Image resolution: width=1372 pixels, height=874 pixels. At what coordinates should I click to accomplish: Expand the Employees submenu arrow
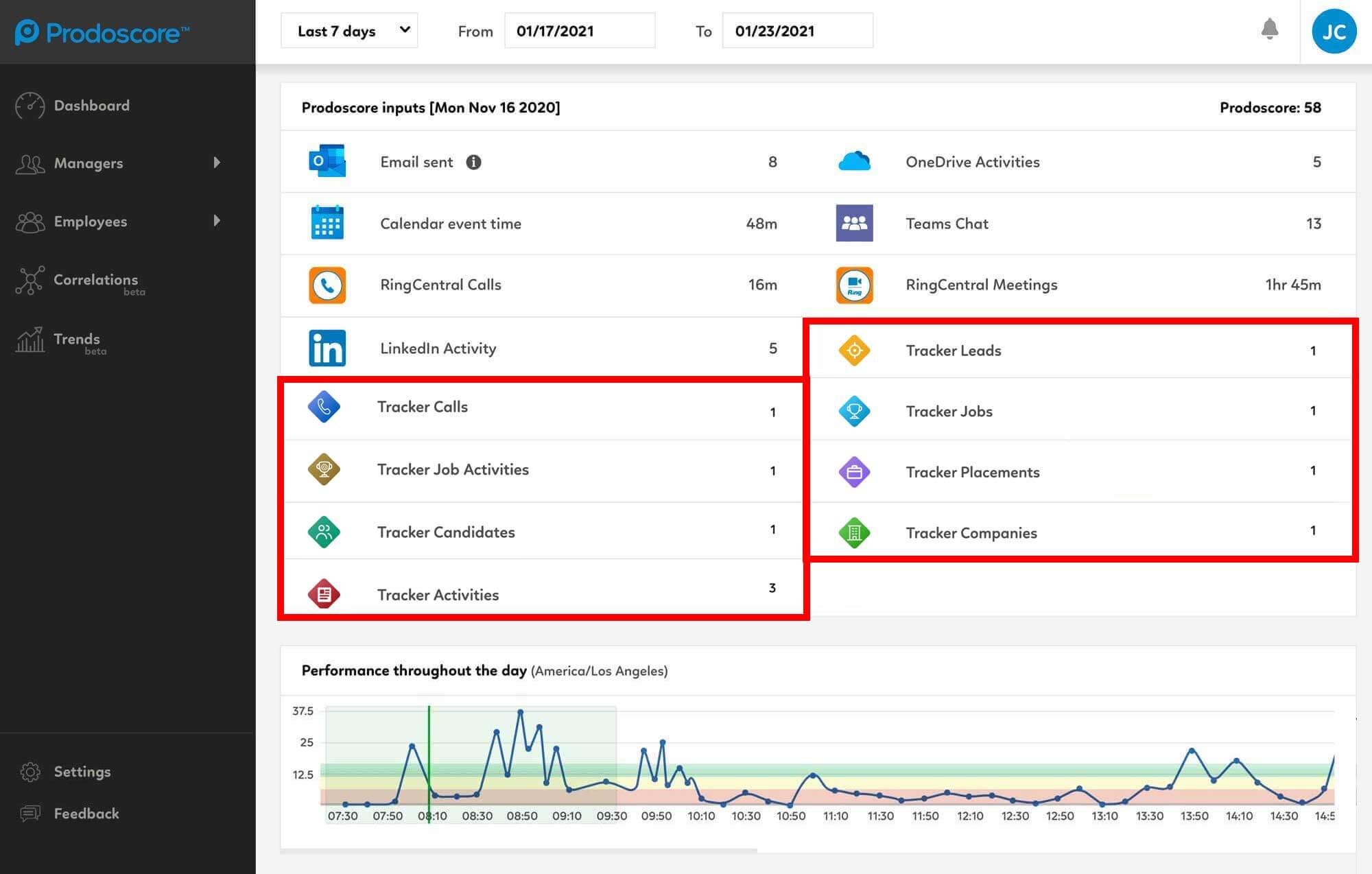pyautogui.click(x=217, y=221)
